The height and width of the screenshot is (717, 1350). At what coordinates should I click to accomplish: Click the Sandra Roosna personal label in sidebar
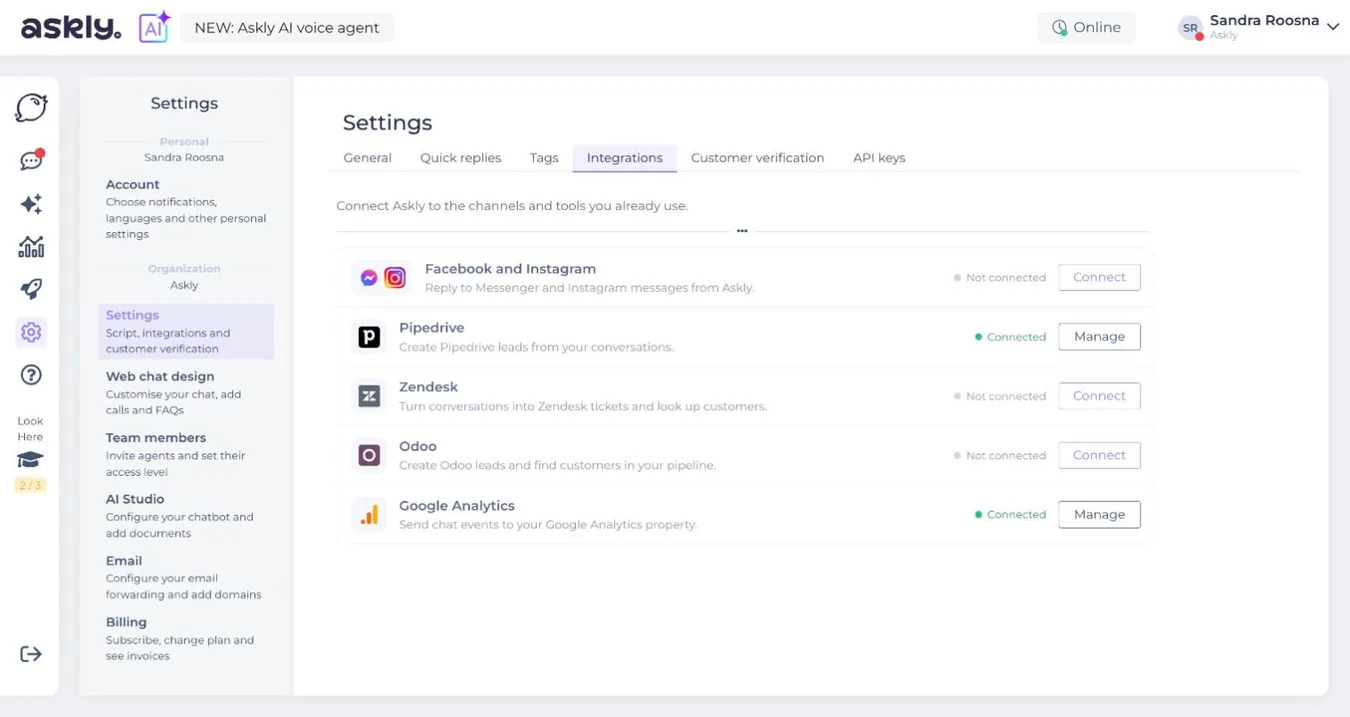[184, 158]
